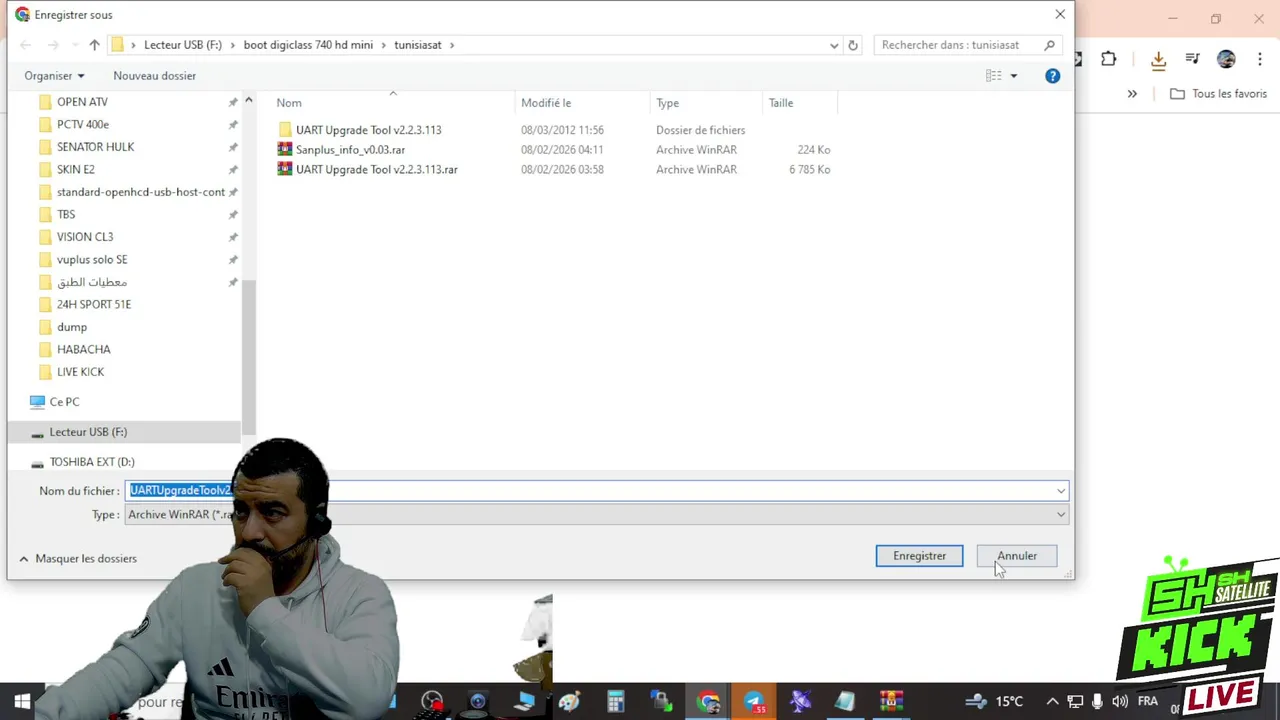The image size is (1280, 720).
Task: Change view layout icon in dialog toolbar
Action: point(993,76)
